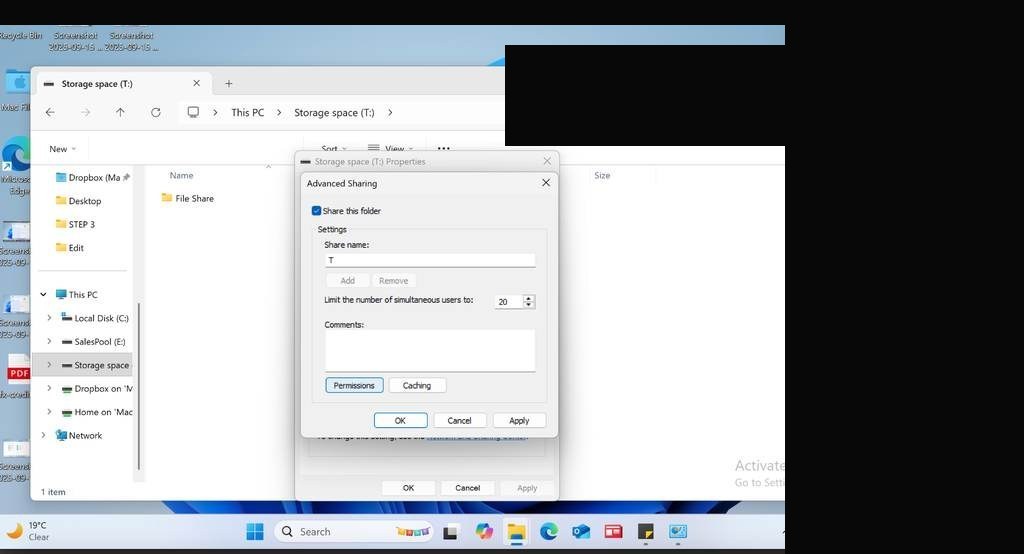Launch Copilot from the taskbar
This screenshot has height=554, width=1024.
click(484, 532)
